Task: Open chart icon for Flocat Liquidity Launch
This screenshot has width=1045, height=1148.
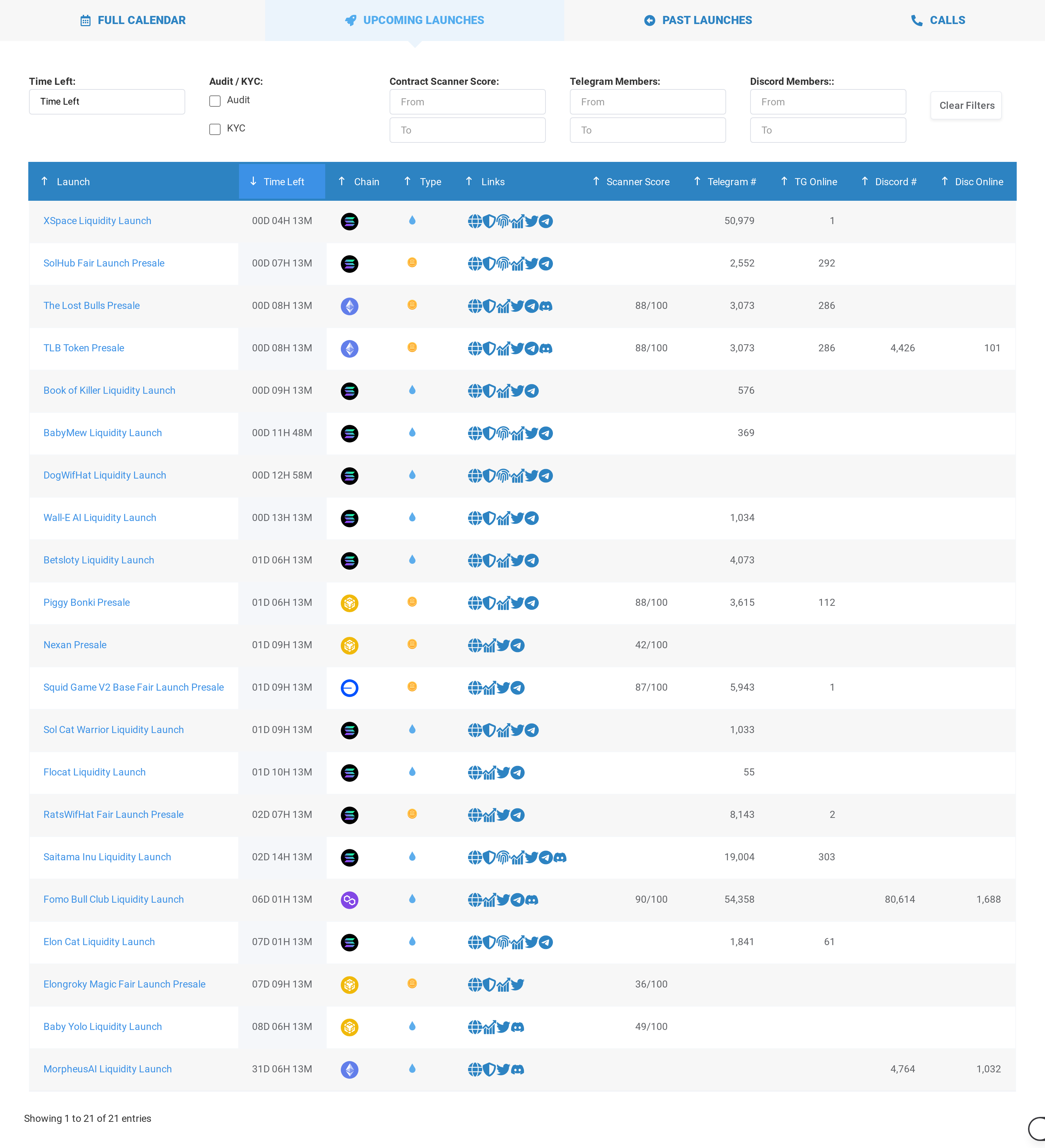Action: coord(489,773)
